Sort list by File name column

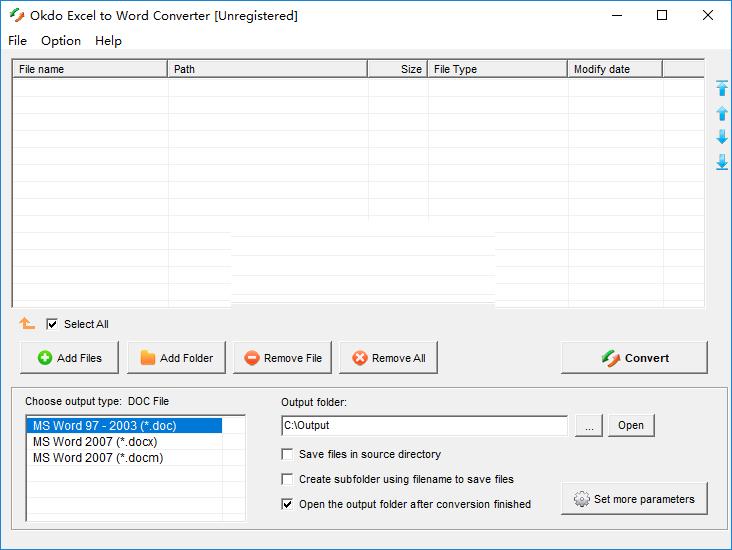90,69
